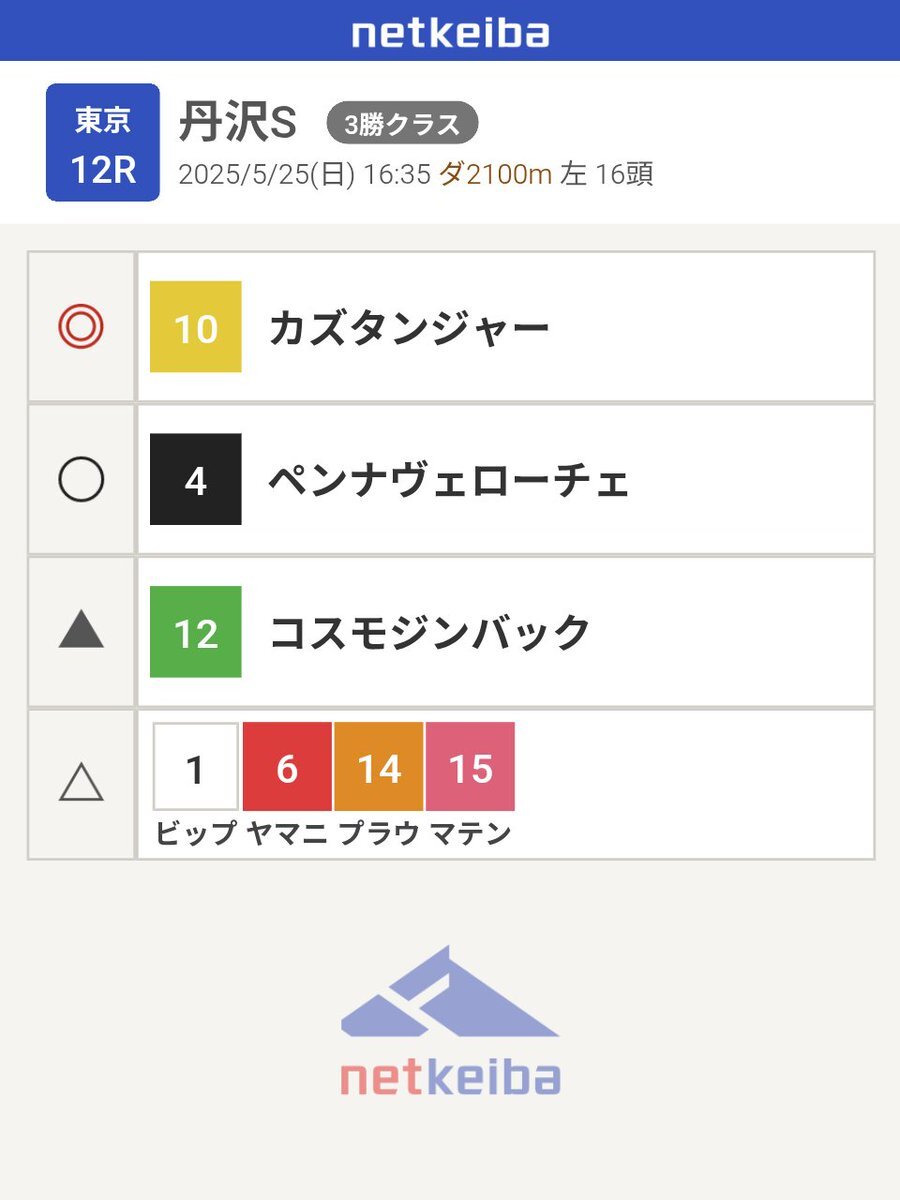Click the single circle rival mark icon
900x1200 pixels.
(81, 480)
